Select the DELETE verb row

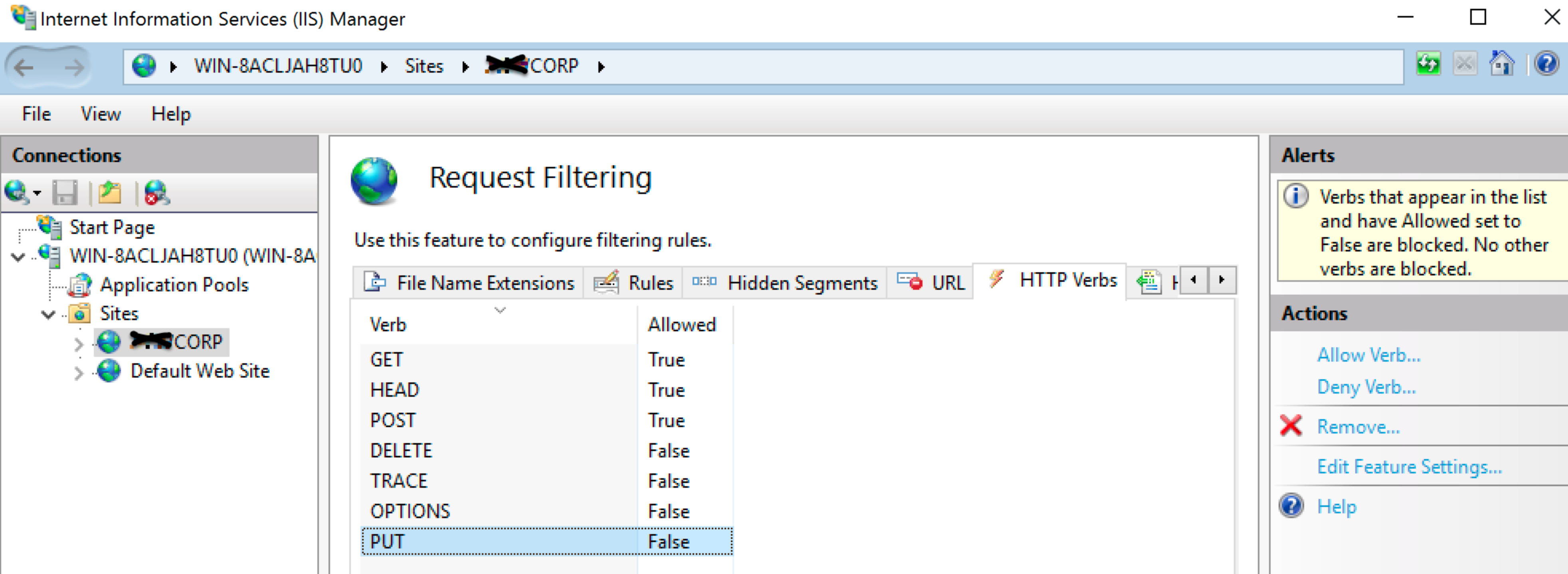pos(401,451)
